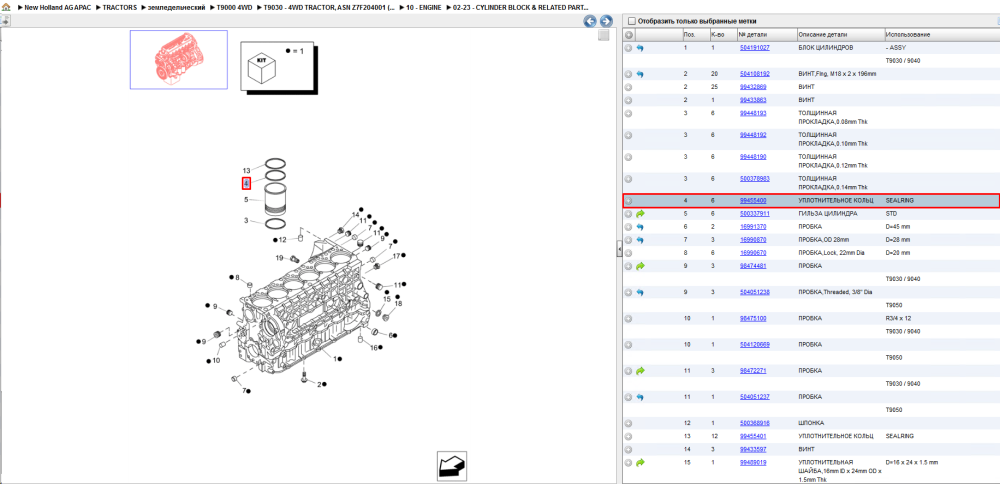Viewport: 1000px width, 484px height.
Task: Go to the home page icon
Action: [6, 7]
